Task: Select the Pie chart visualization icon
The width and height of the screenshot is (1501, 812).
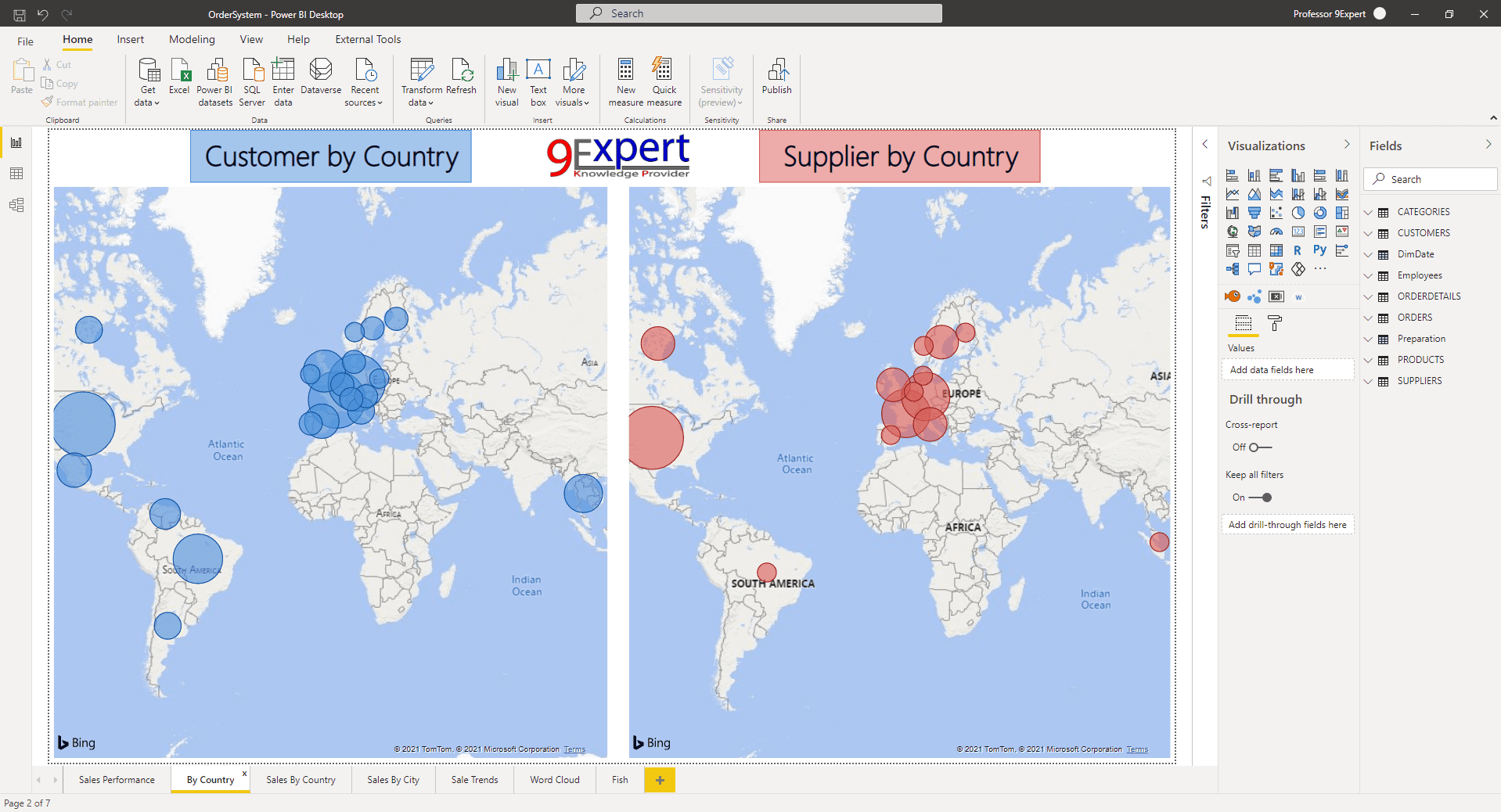Action: pyautogui.click(x=1298, y=213)
